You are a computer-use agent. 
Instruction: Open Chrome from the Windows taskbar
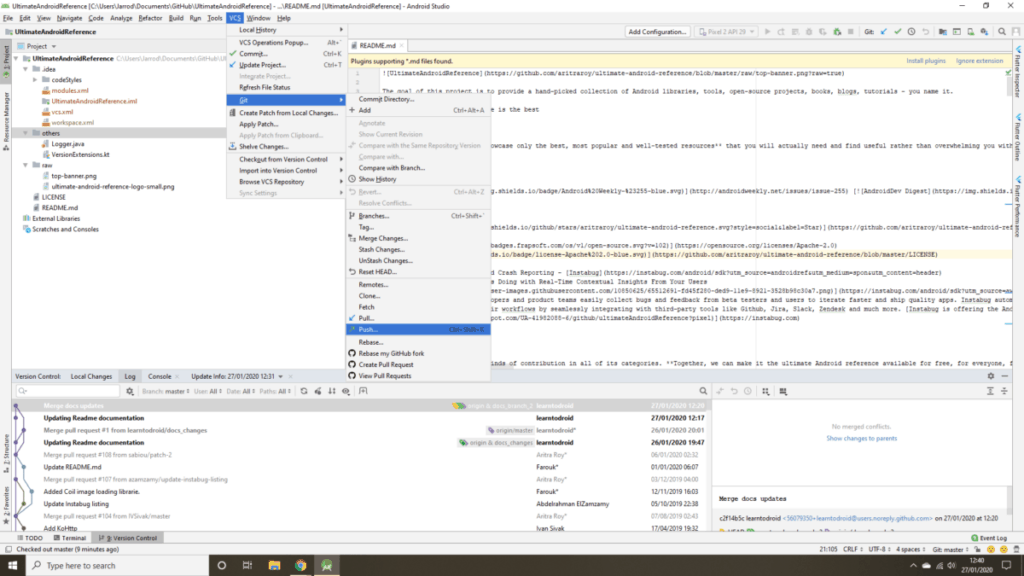pyautogui.click(x=300, y=565)
